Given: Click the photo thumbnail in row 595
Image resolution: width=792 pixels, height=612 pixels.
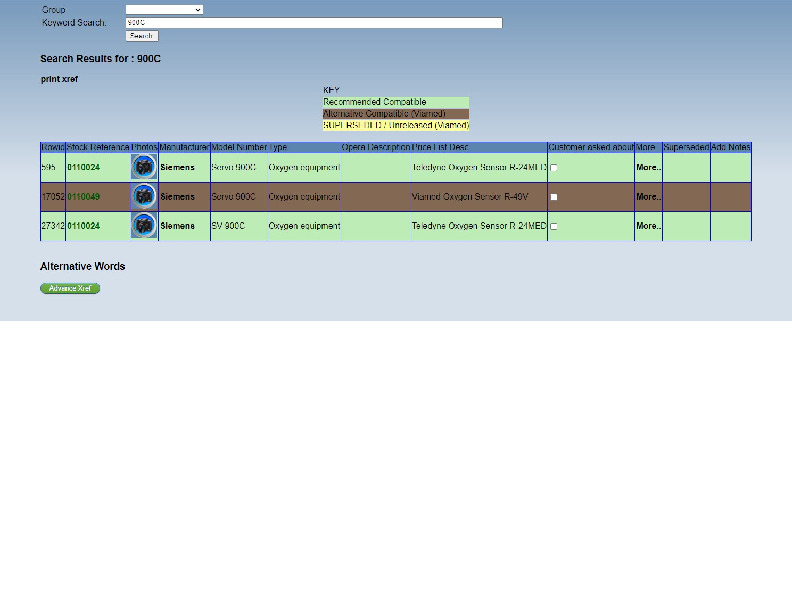Looking at the screenshot, I should (x=144, y=167).
